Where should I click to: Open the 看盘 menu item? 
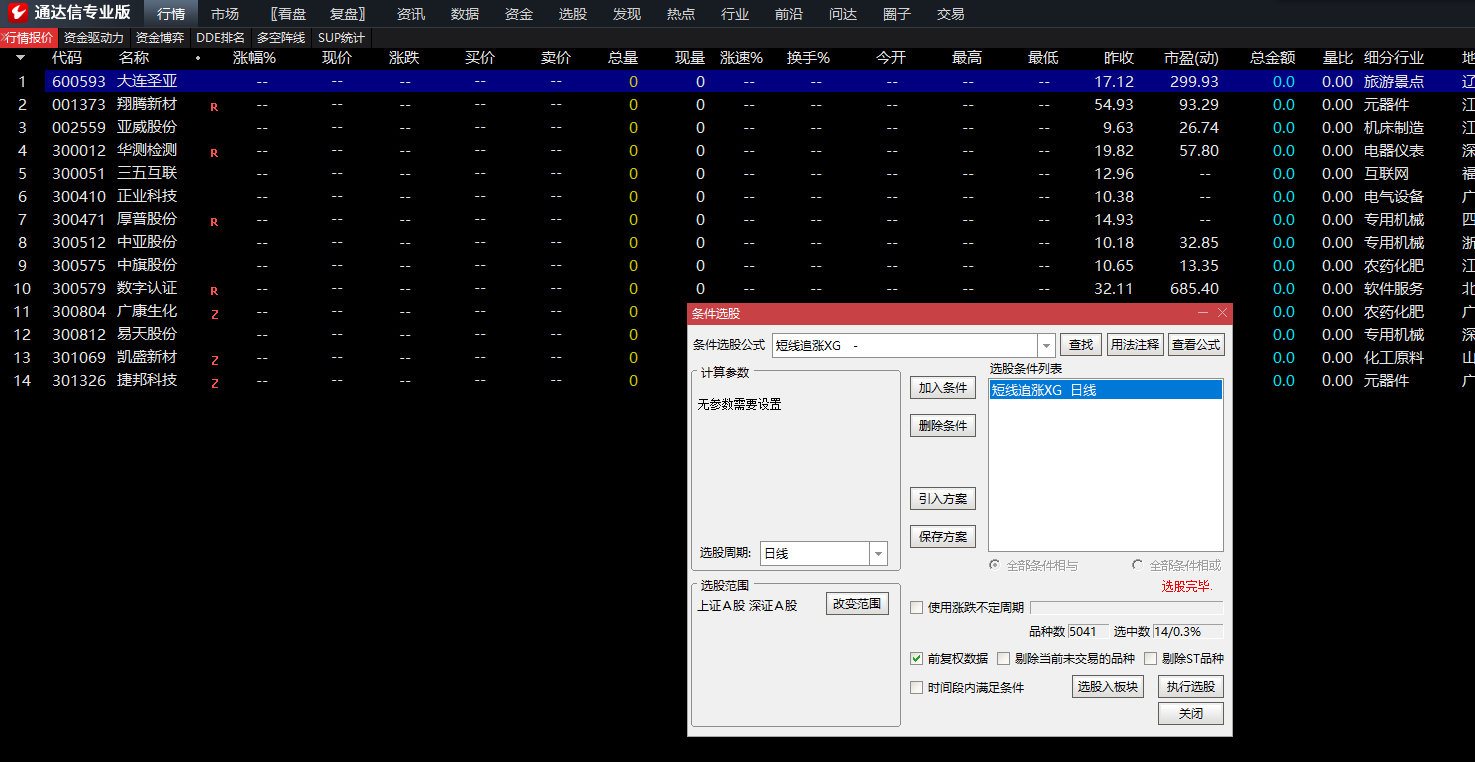point(287,14)
